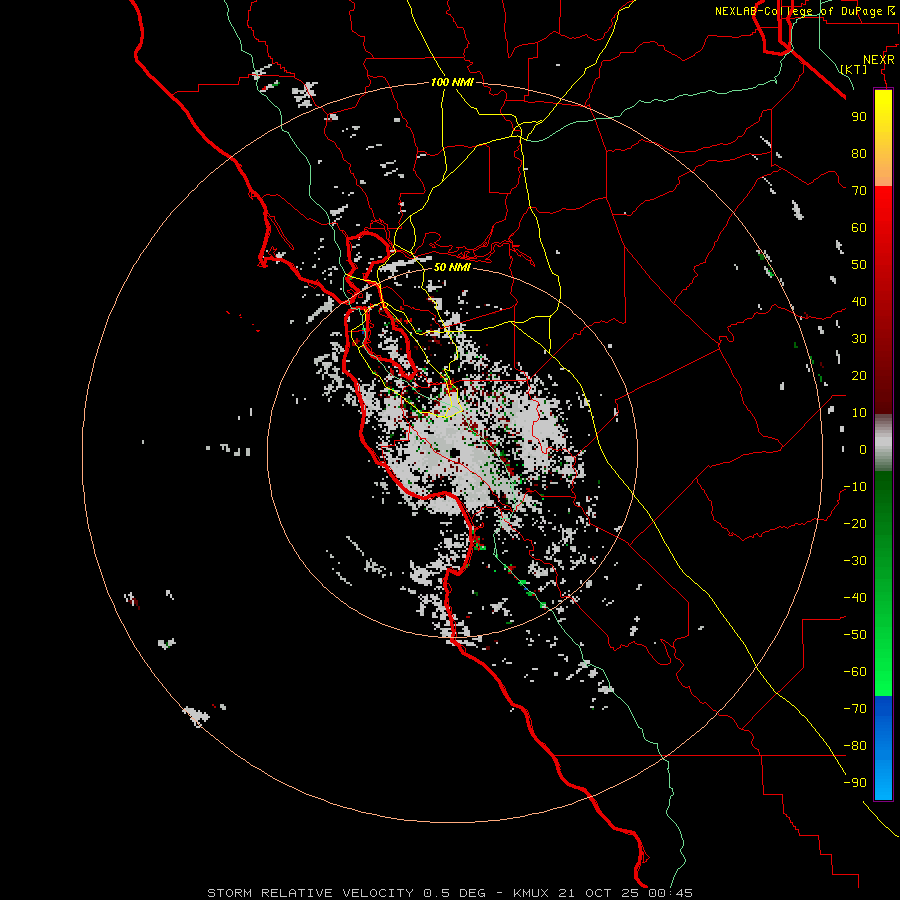
Task: Click the 30 value on velocity scale
Action: tap(859, 339)
